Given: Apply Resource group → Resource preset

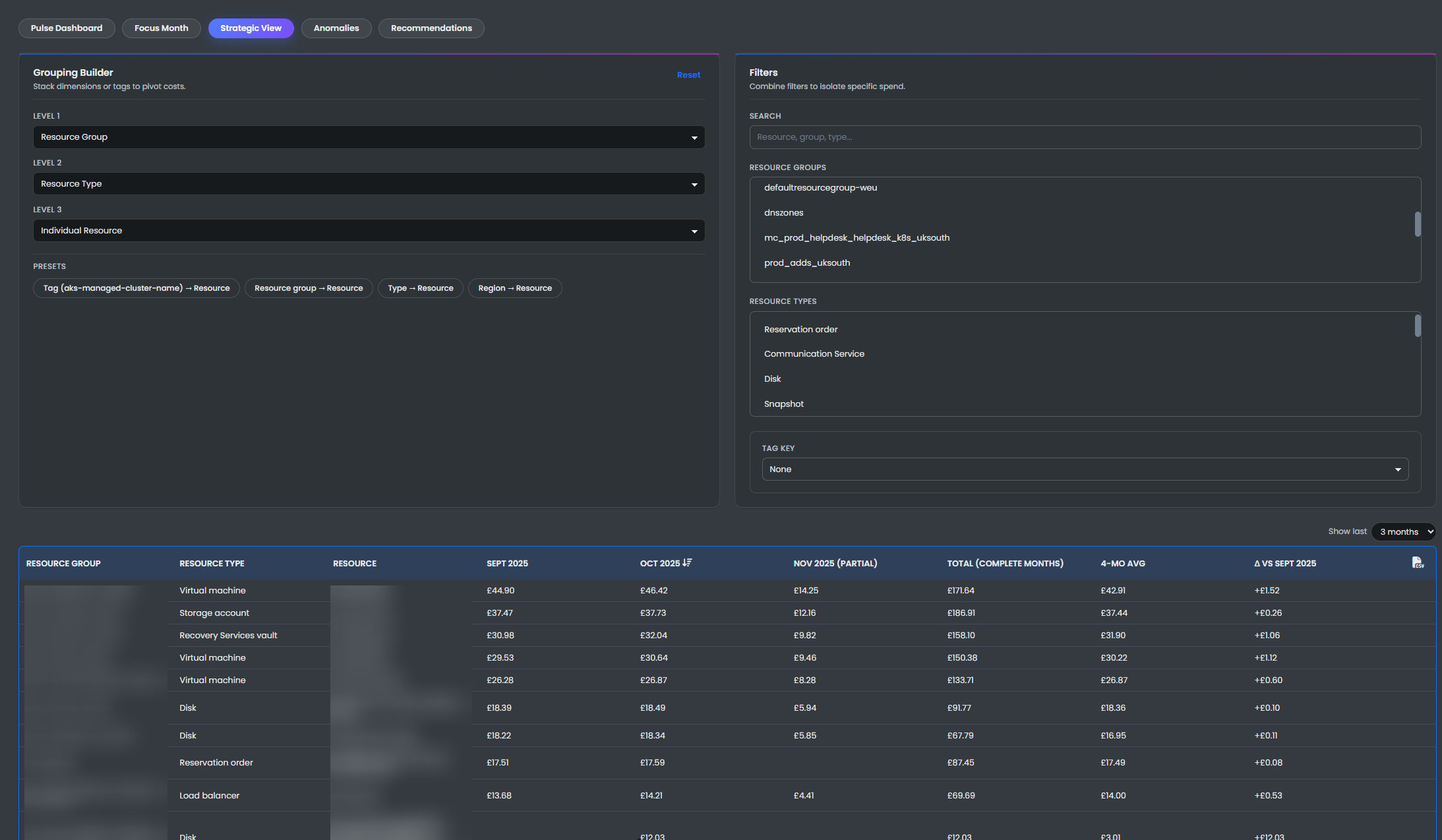Looking at the screenshot, I should click(309, 288).
